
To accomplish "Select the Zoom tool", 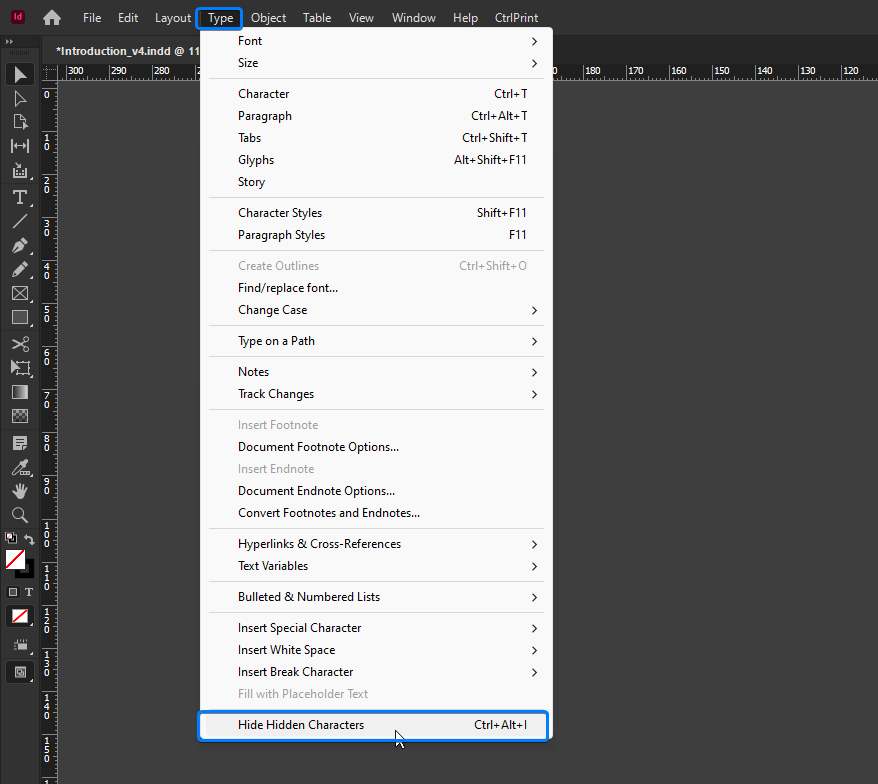I will point(20,515).
